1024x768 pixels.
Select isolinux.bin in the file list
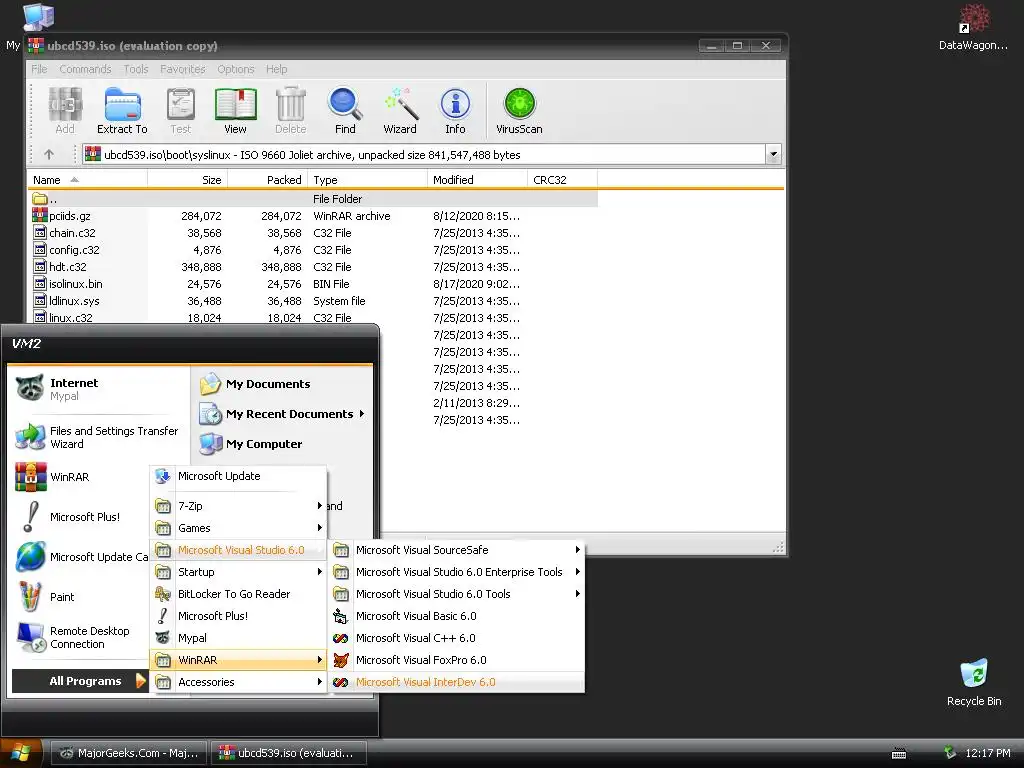(x=313, y=284)
